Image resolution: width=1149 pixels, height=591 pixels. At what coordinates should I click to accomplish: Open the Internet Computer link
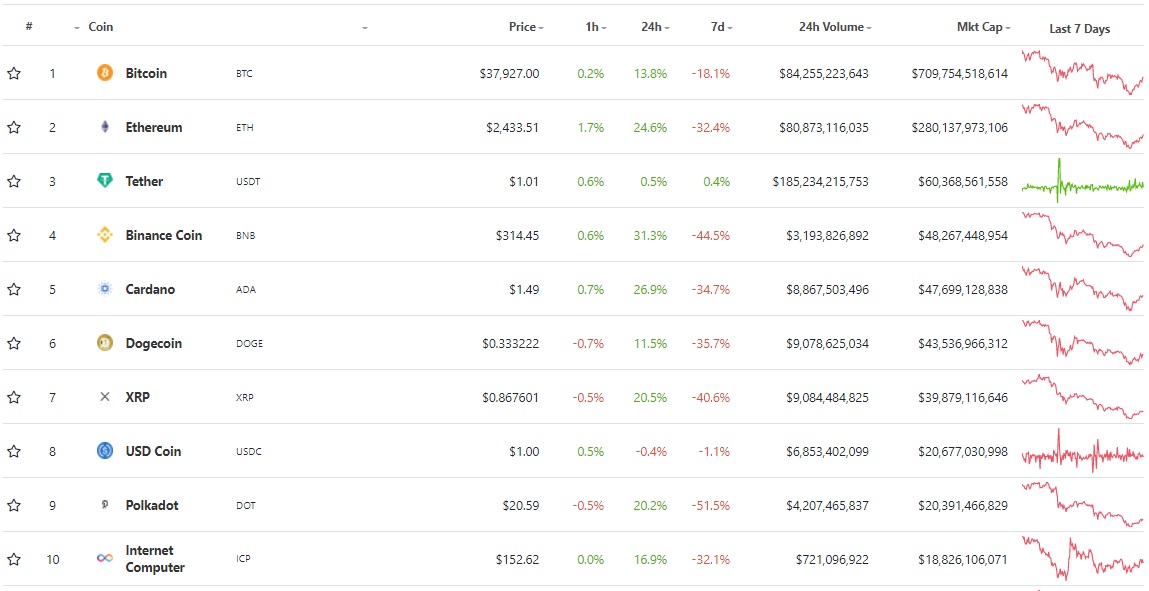click(x=155, y=559)
